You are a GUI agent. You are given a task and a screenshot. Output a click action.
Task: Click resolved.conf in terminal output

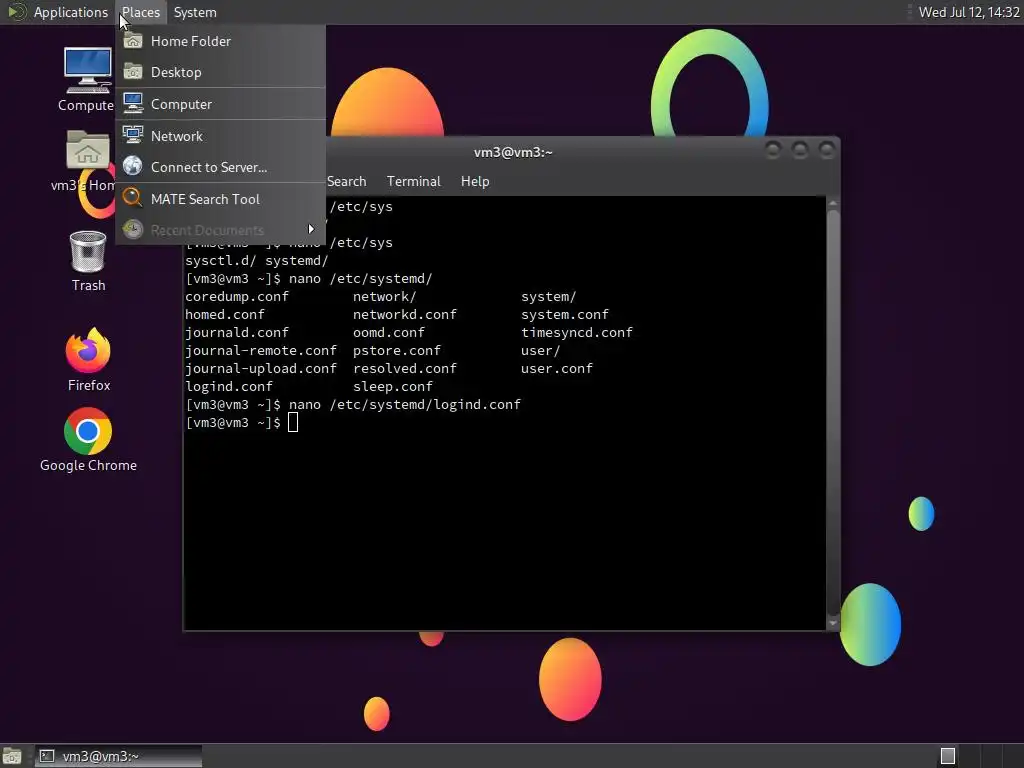(405, 368)
